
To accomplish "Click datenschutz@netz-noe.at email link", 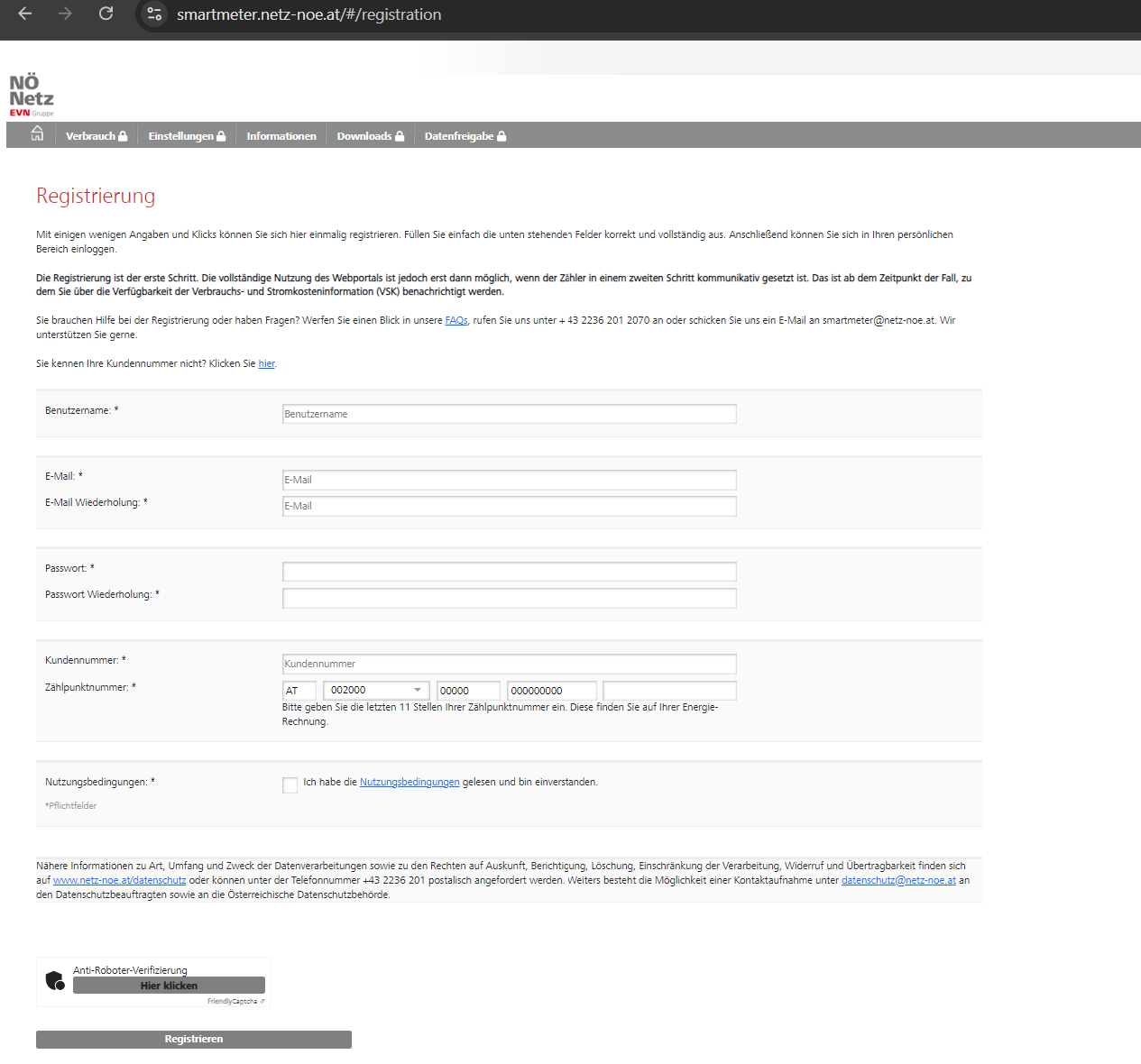I will pyautogui.click(x=898, y=880).
